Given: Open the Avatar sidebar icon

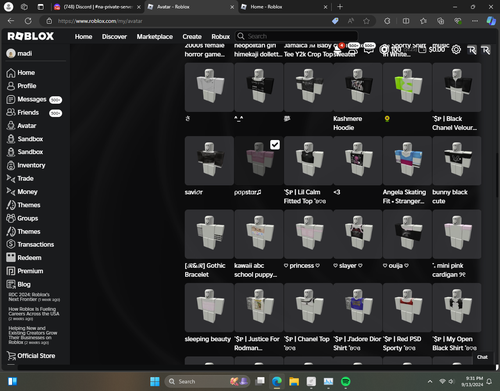Looking at the screenshot, I should click(11, 126).
